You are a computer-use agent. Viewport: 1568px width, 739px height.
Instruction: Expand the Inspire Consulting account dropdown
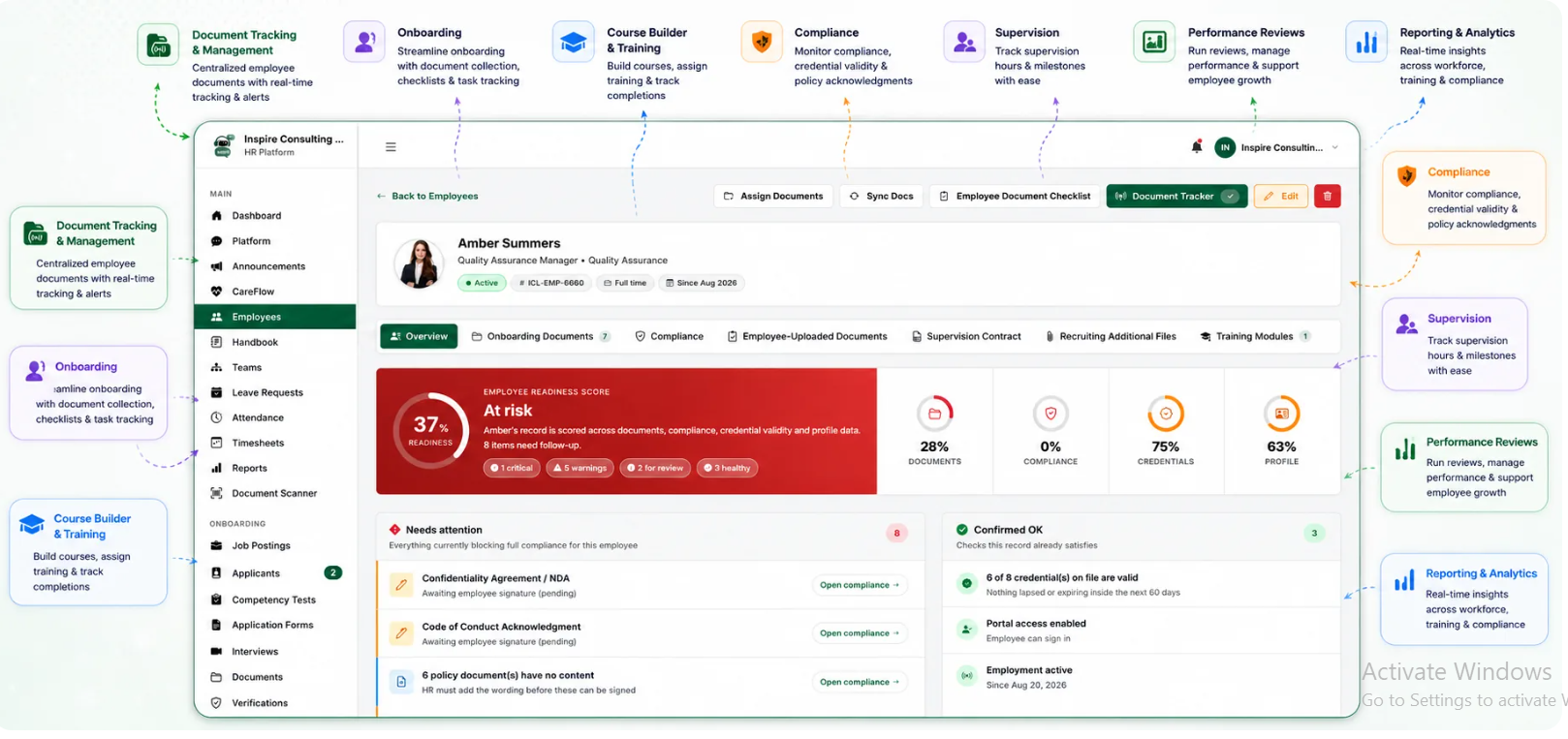tap(1334, 147)
